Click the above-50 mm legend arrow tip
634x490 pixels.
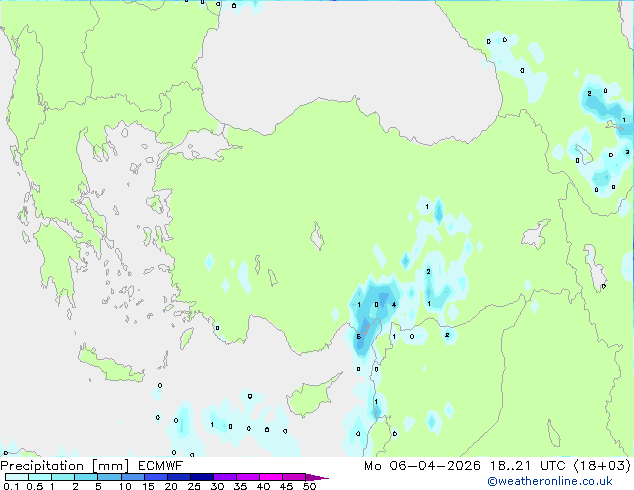pos(317,478)
